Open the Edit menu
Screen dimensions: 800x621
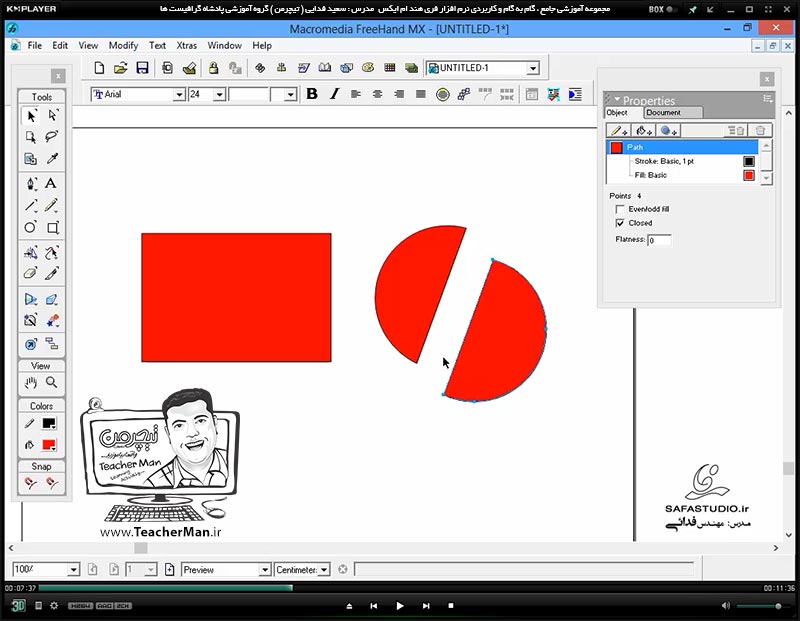click(x=60, y=45)
